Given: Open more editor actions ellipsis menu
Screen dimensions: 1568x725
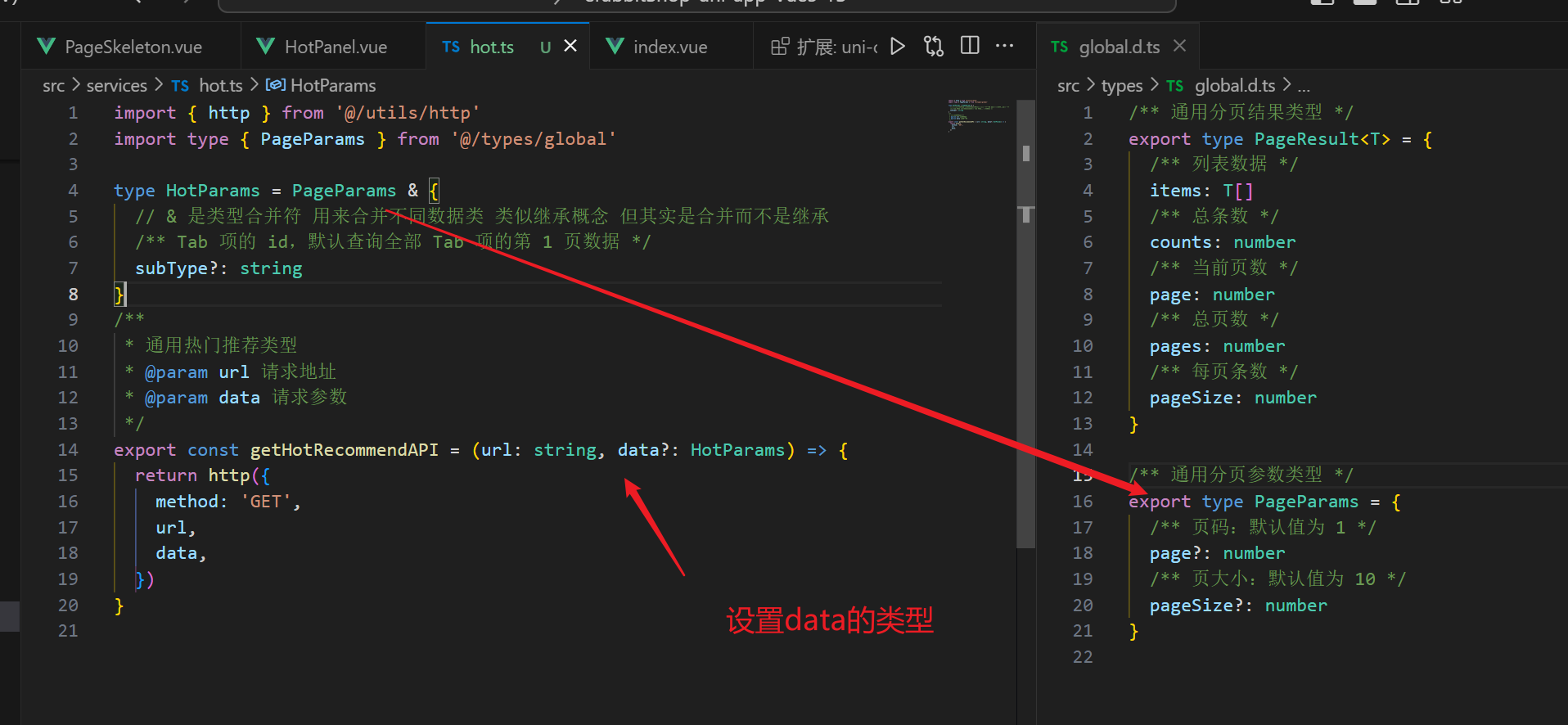Looking at the screenshot, I should (x=1005, y=46).
